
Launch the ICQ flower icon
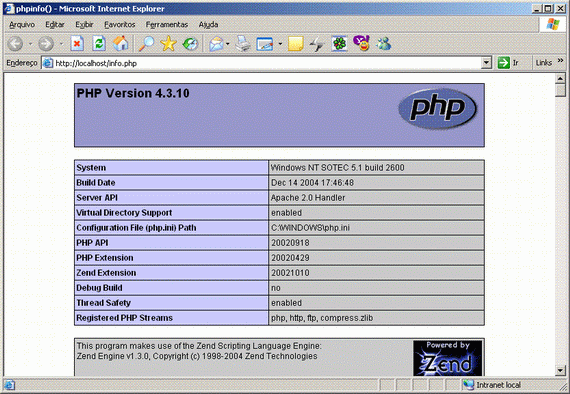pyautogui.click(x=339, y=44)
